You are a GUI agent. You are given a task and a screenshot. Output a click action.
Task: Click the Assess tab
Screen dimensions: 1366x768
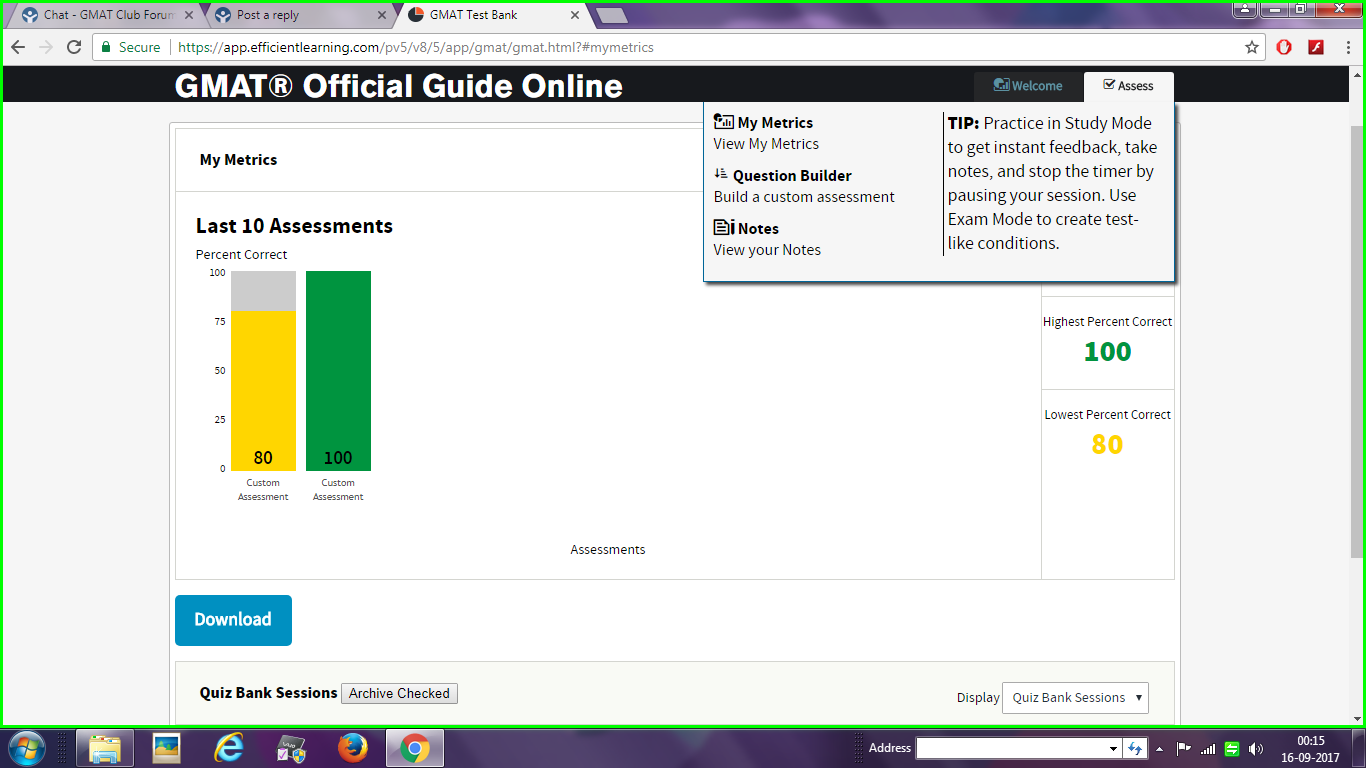1128,86
